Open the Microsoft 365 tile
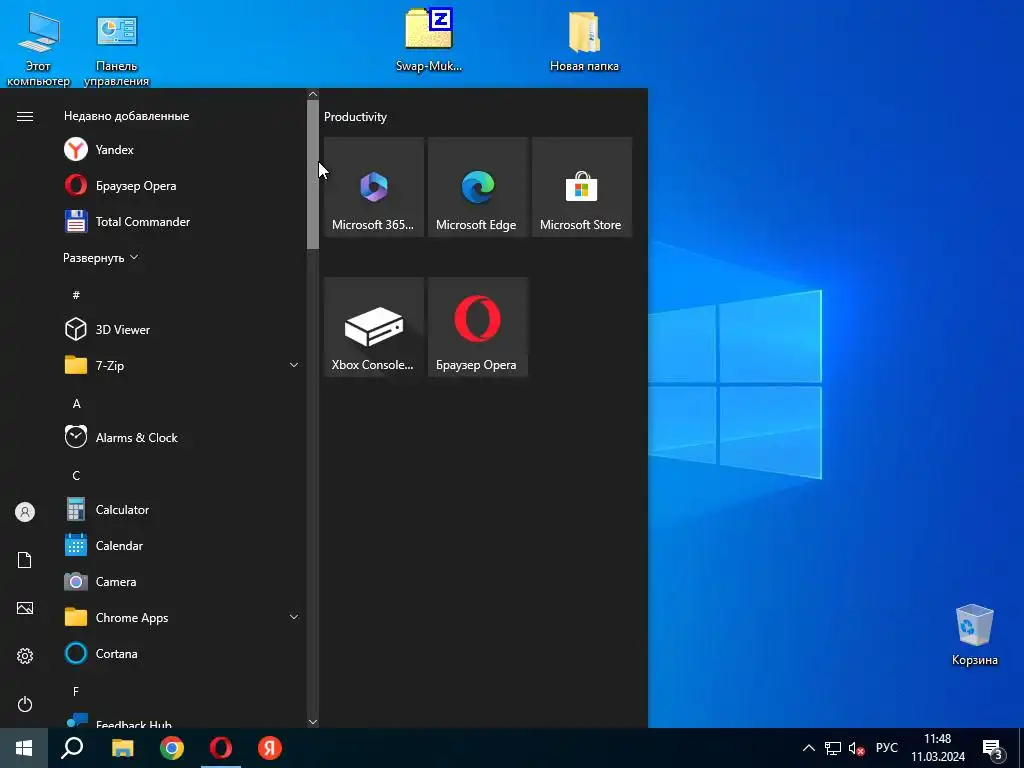This screenshot has height=768, width=1024. coord(374,187)
